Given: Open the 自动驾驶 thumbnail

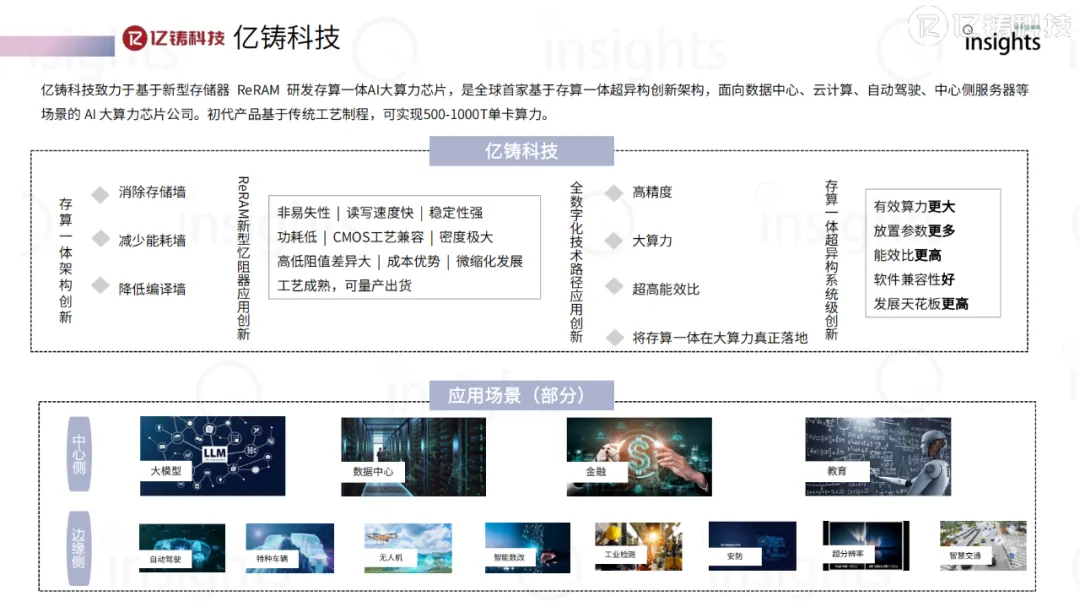Looking at the screenshot, I should 182,548.
